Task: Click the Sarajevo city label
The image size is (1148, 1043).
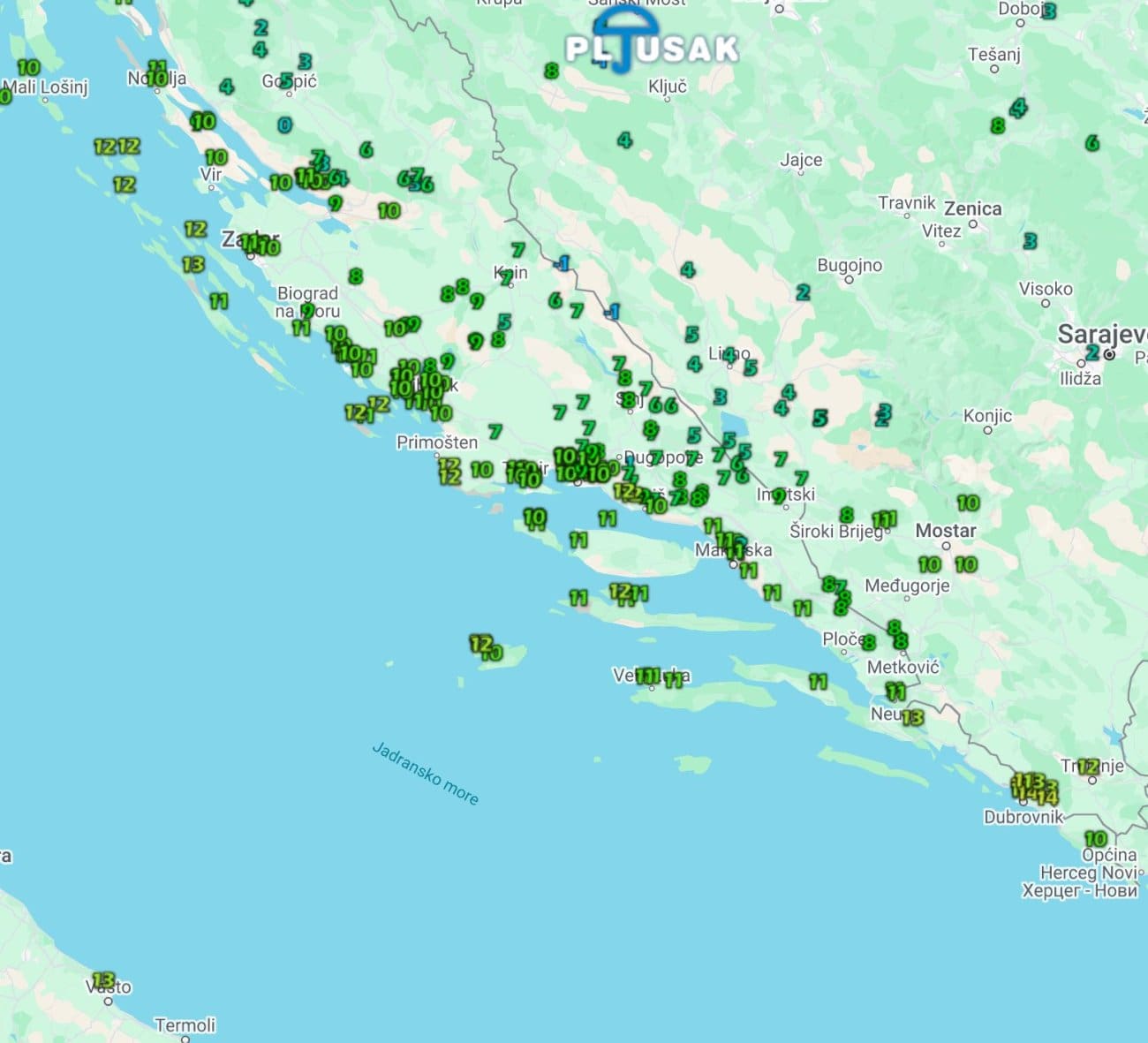Action: [1101, 335]
